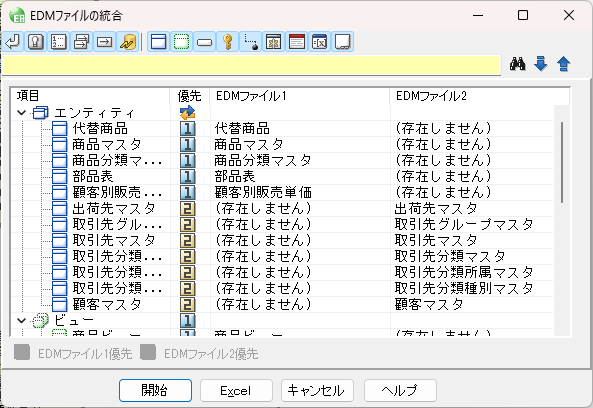The height and width of the screenshot is (408, 593).
Task: Toggle the blue entity filter icon
Action: pos(158,42)
